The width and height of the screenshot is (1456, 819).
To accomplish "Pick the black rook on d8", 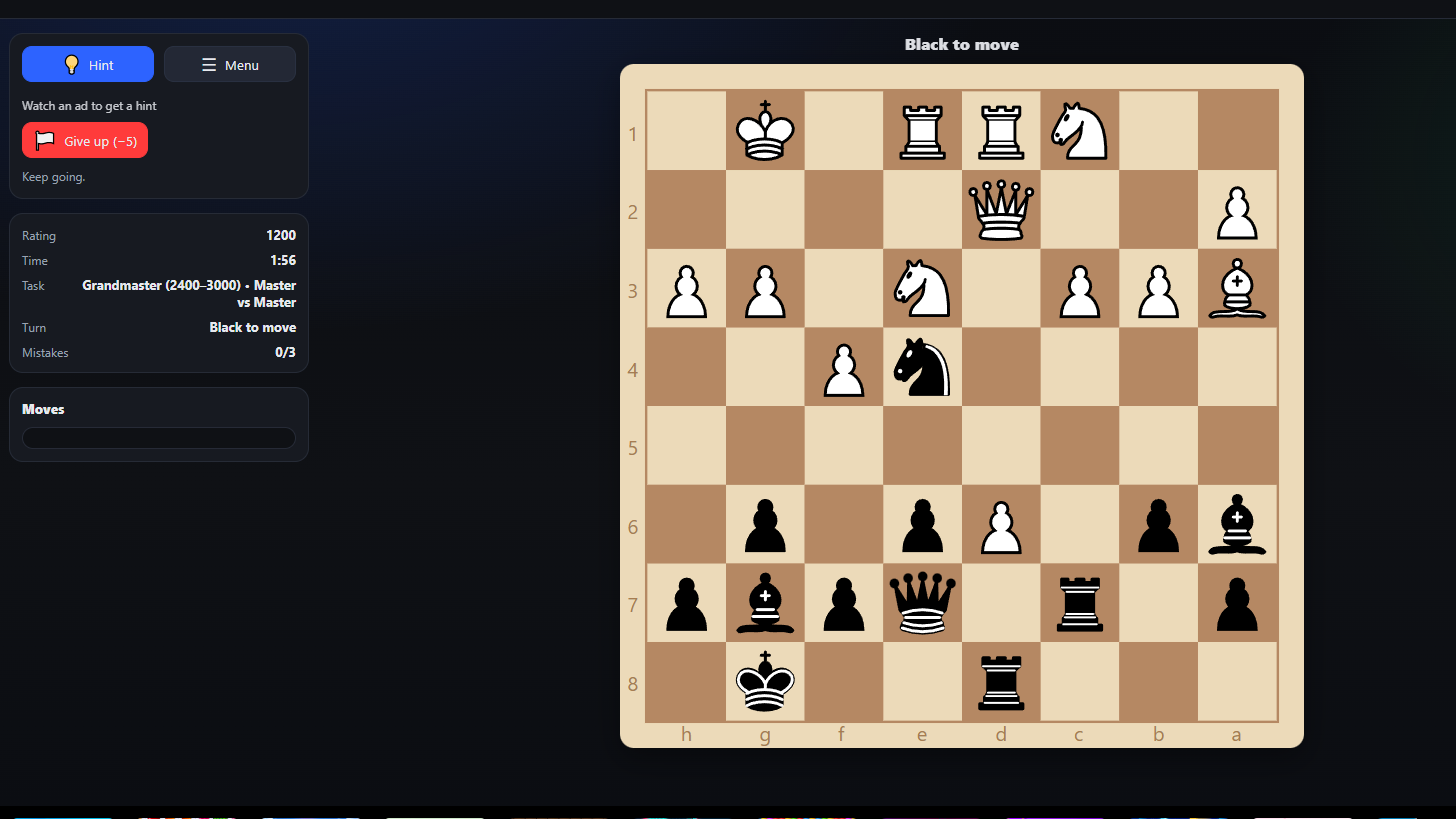I will [1001, 683].
